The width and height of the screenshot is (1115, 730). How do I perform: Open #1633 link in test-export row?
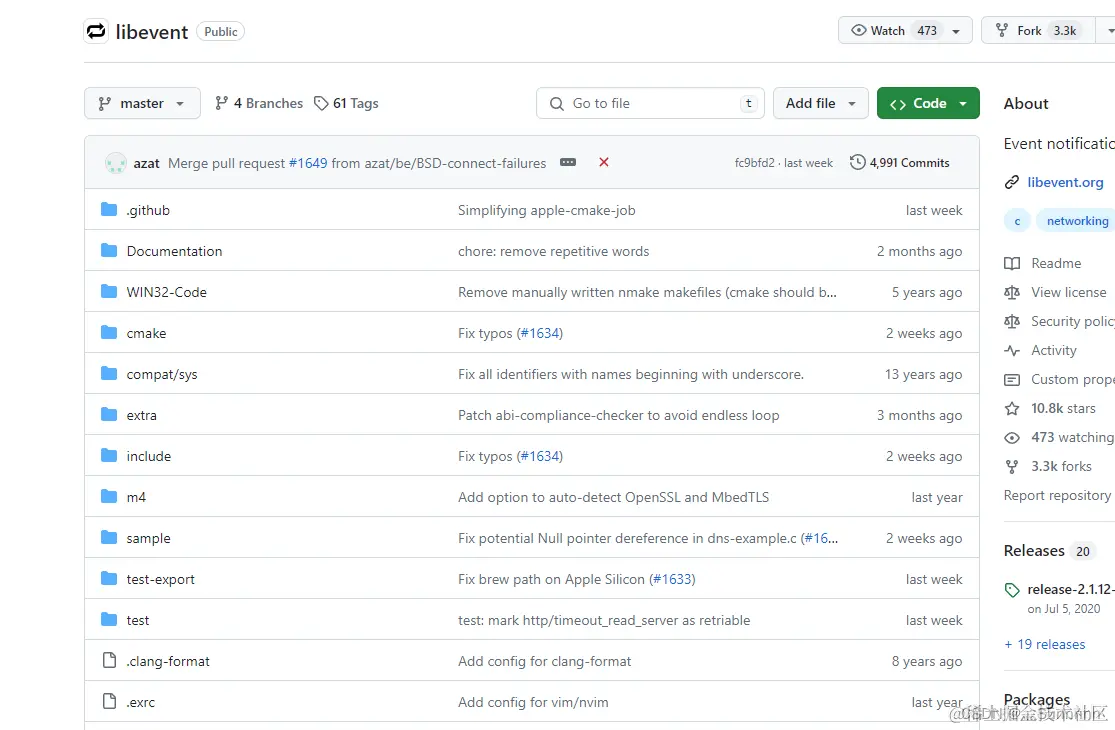pyautogui.click(x=672, y=579)
